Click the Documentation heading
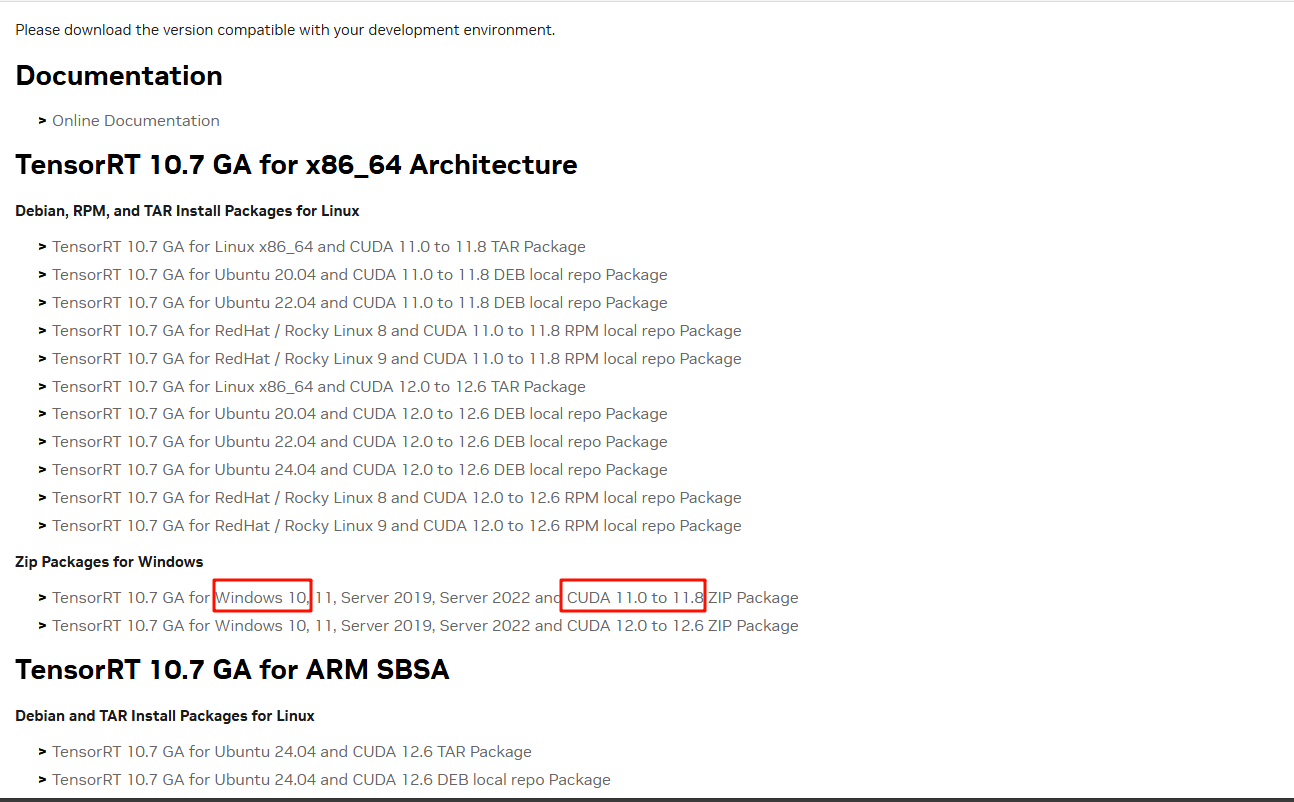Screen dimensions: 1294x802 point(119,76)
